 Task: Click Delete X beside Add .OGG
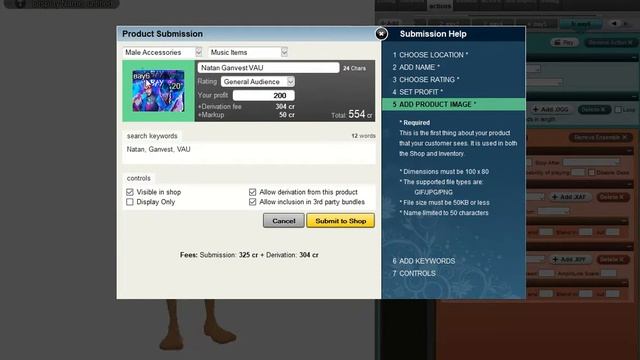pos(594,109)
